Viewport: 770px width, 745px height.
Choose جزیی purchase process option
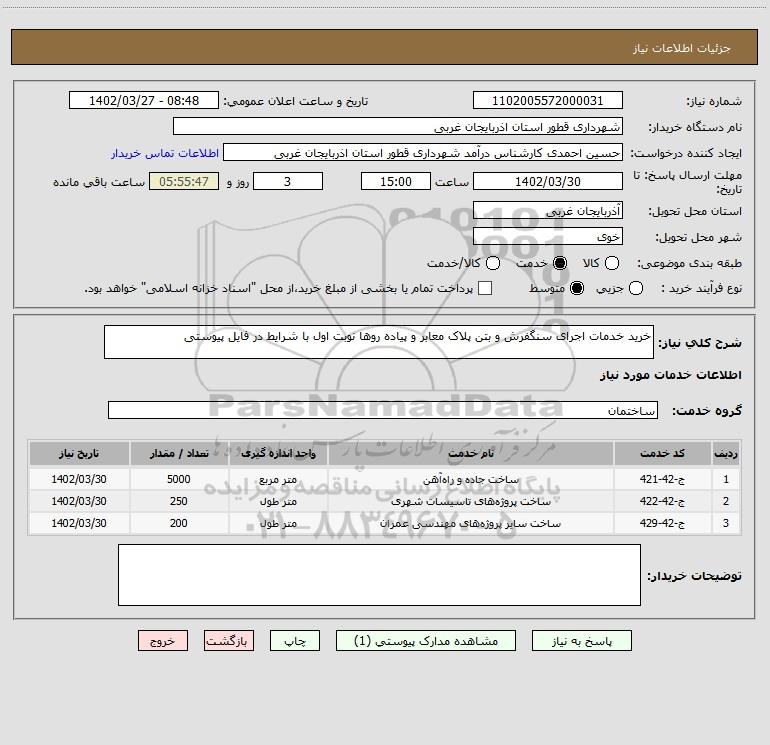pos(635,288)
